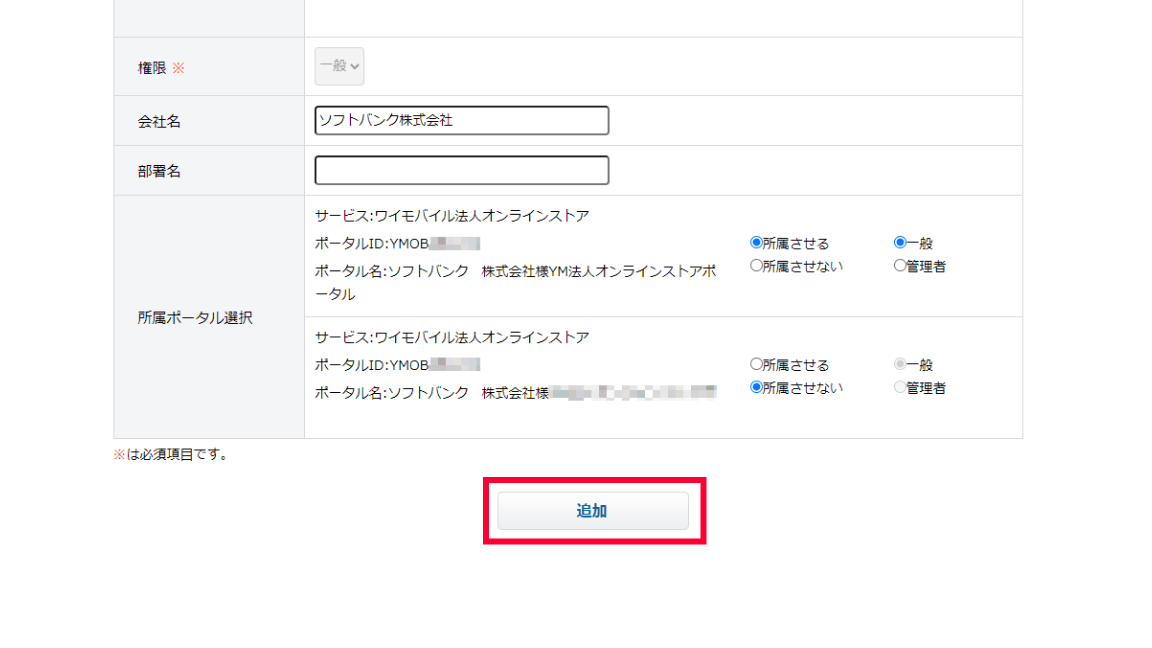Choose 一般 role for the first portal

pos(900,243)
